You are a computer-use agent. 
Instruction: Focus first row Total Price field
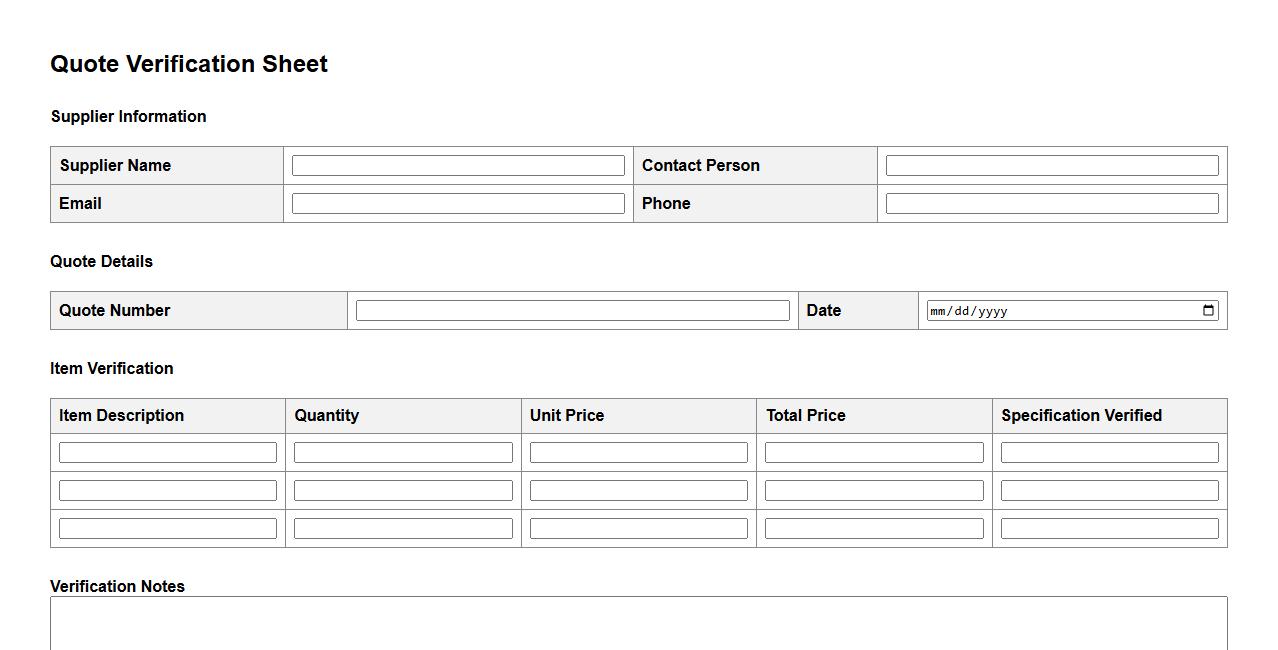click(x=874, y=453)
